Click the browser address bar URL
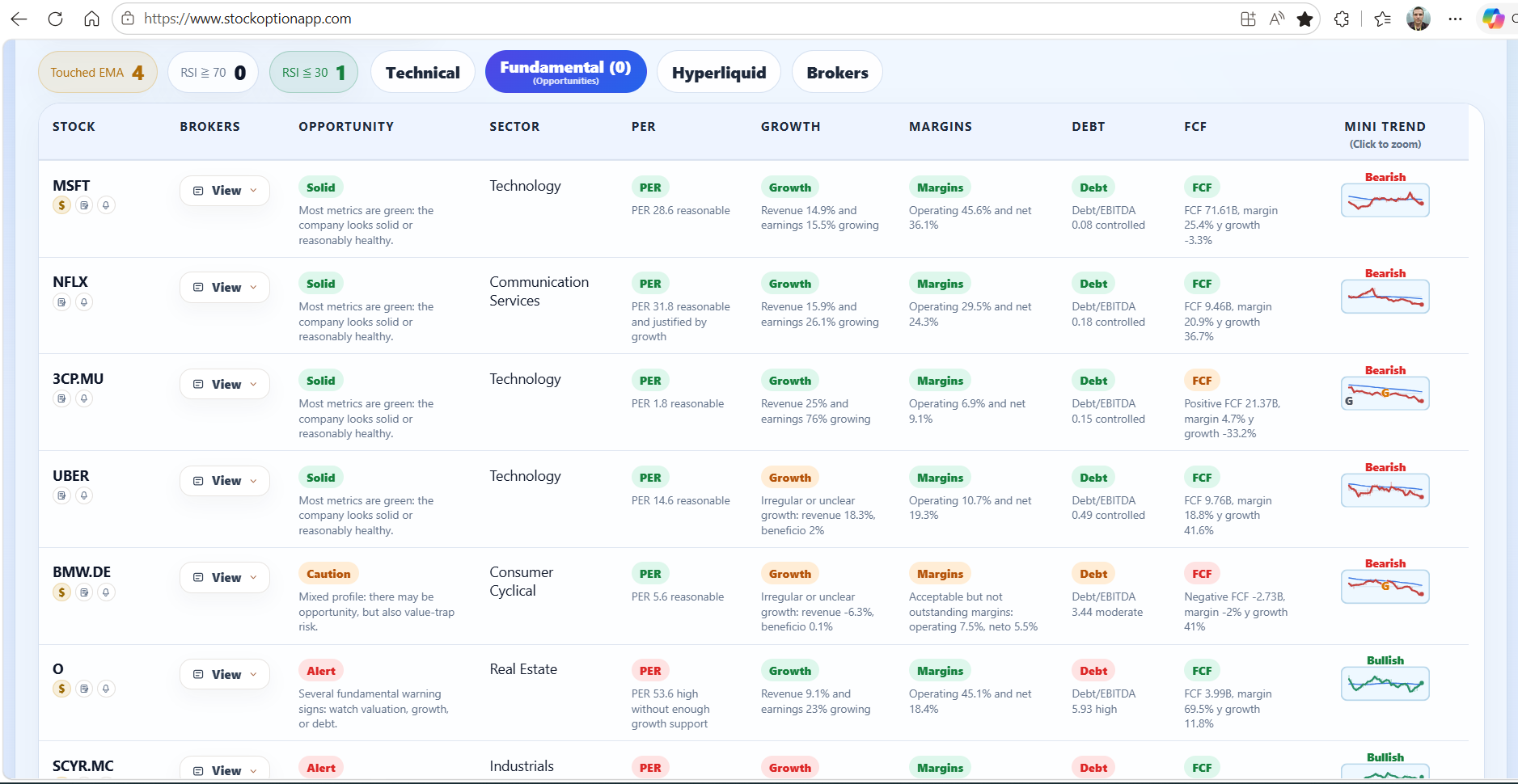The height and width of the screenshot is (784, 1518). pos(247,19)
